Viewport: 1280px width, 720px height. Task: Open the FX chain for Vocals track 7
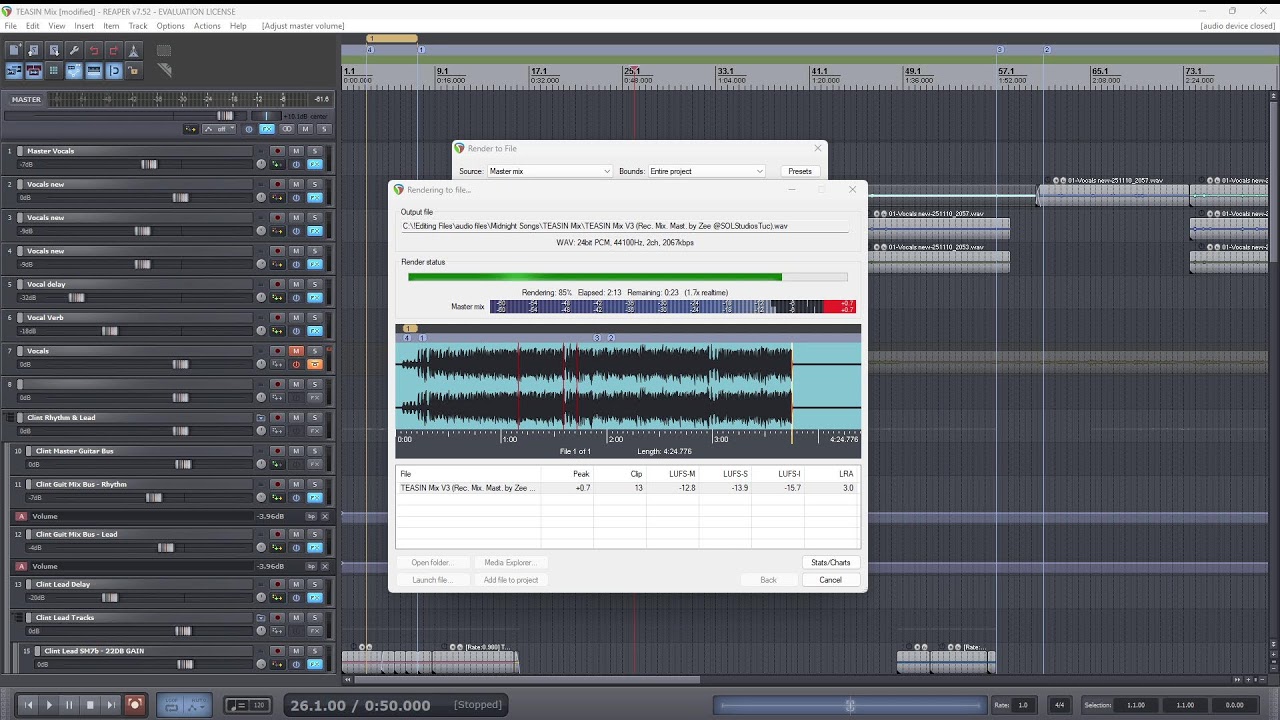pyautogui.click(x=315, y=364)
